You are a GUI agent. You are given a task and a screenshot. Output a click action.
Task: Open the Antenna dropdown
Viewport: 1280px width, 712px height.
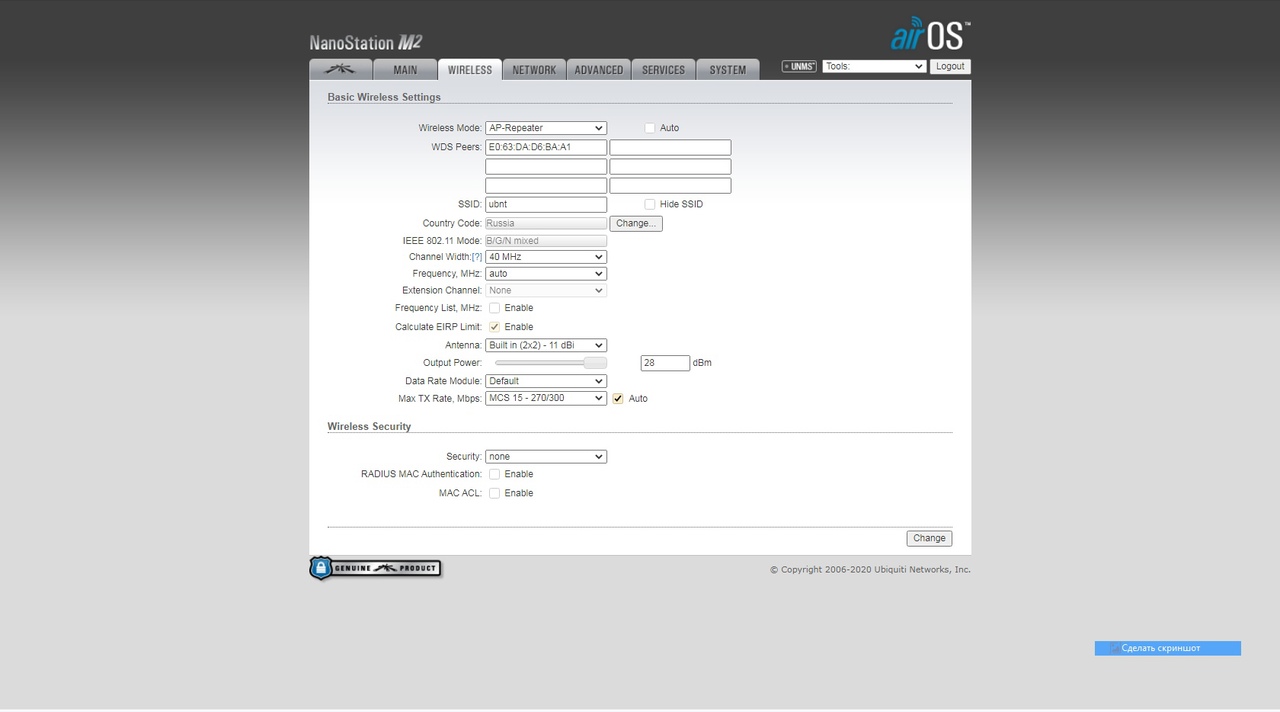coord(546,345)
